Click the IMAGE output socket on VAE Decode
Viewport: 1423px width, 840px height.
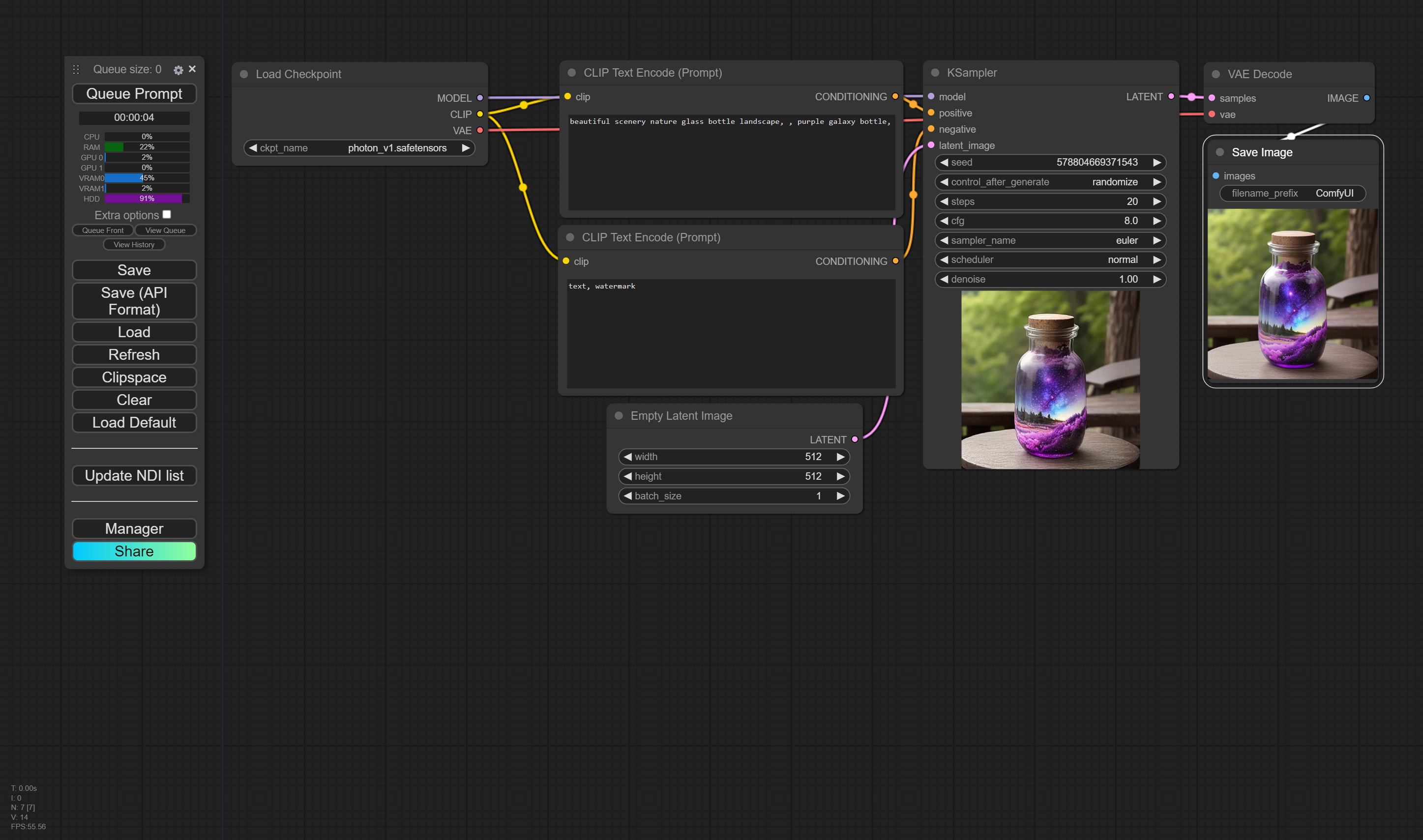1366,98
